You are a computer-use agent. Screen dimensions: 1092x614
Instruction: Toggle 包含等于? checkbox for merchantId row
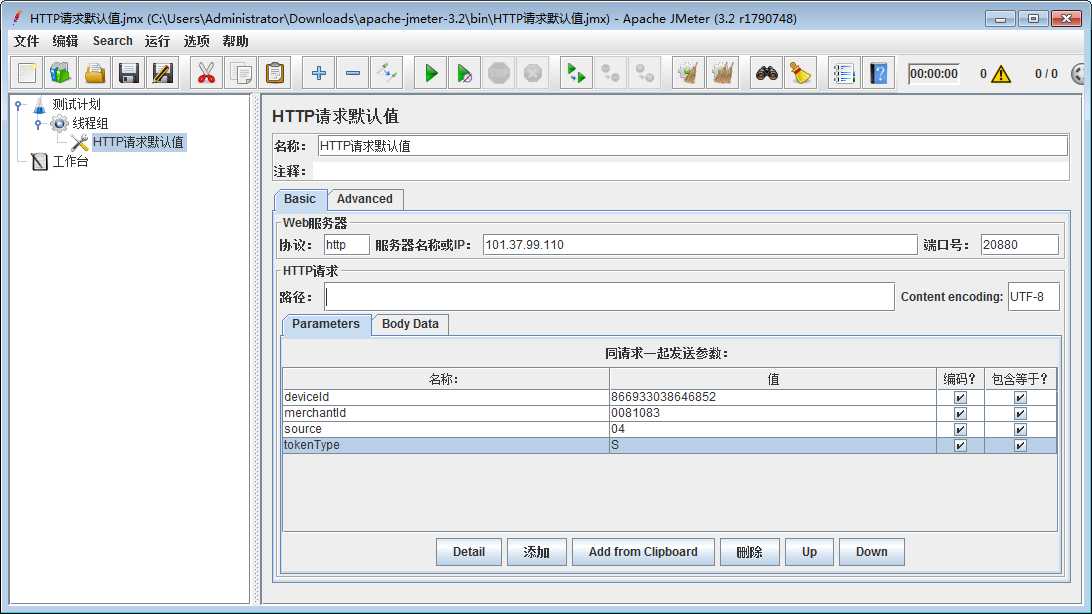click(1020, 414)
